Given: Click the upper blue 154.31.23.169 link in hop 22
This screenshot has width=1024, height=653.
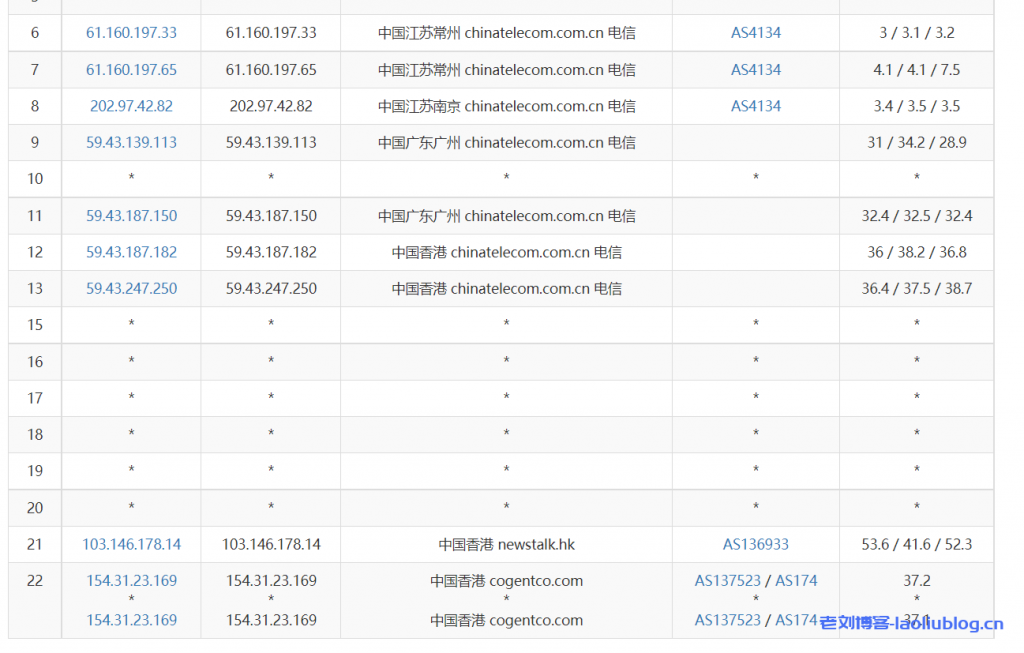Looking at the screenshot, I should pos(131,581).
